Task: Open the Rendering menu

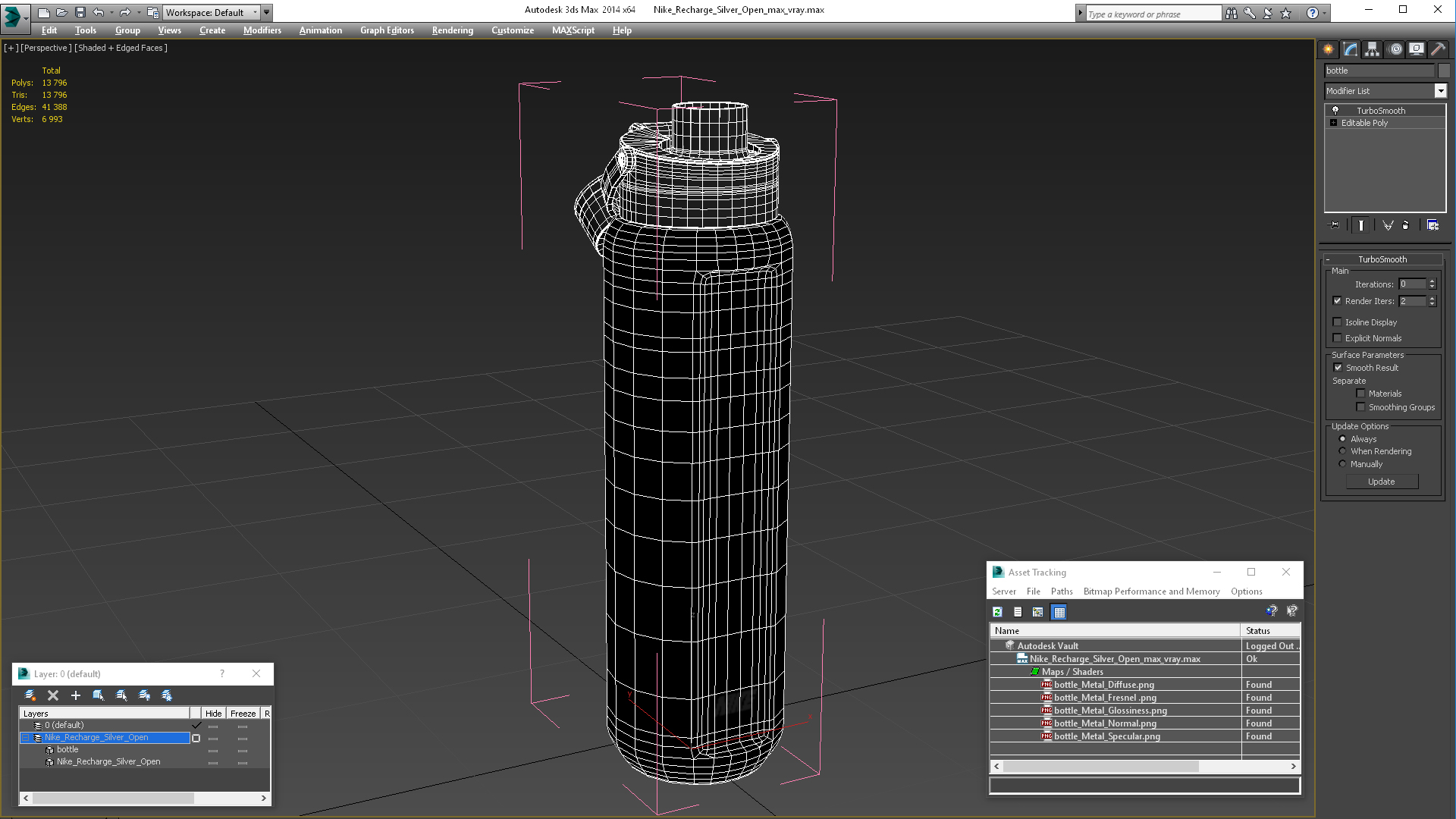Action: [452, 30]
